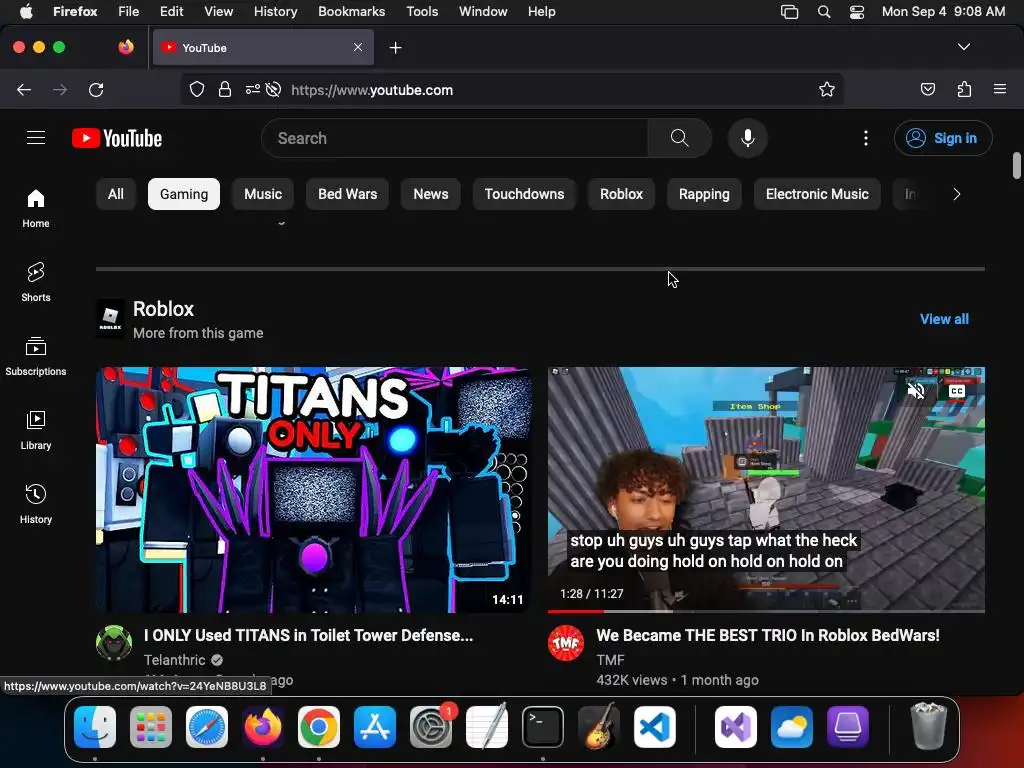Open Safari from the Dock
1024x768 pixels.
click(x=206, y=727)
